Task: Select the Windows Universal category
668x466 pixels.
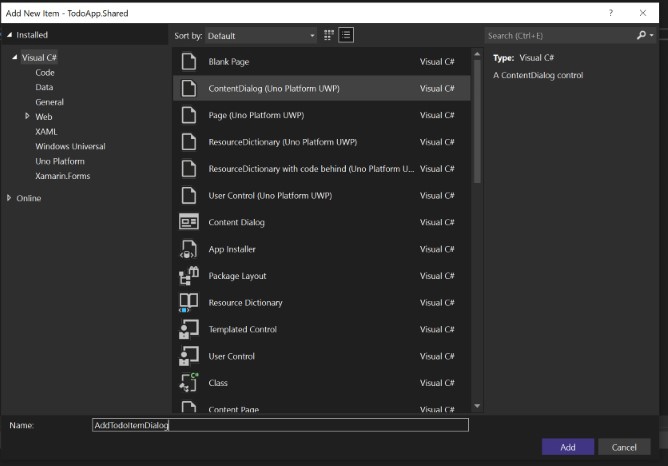Action: [70, 146]
